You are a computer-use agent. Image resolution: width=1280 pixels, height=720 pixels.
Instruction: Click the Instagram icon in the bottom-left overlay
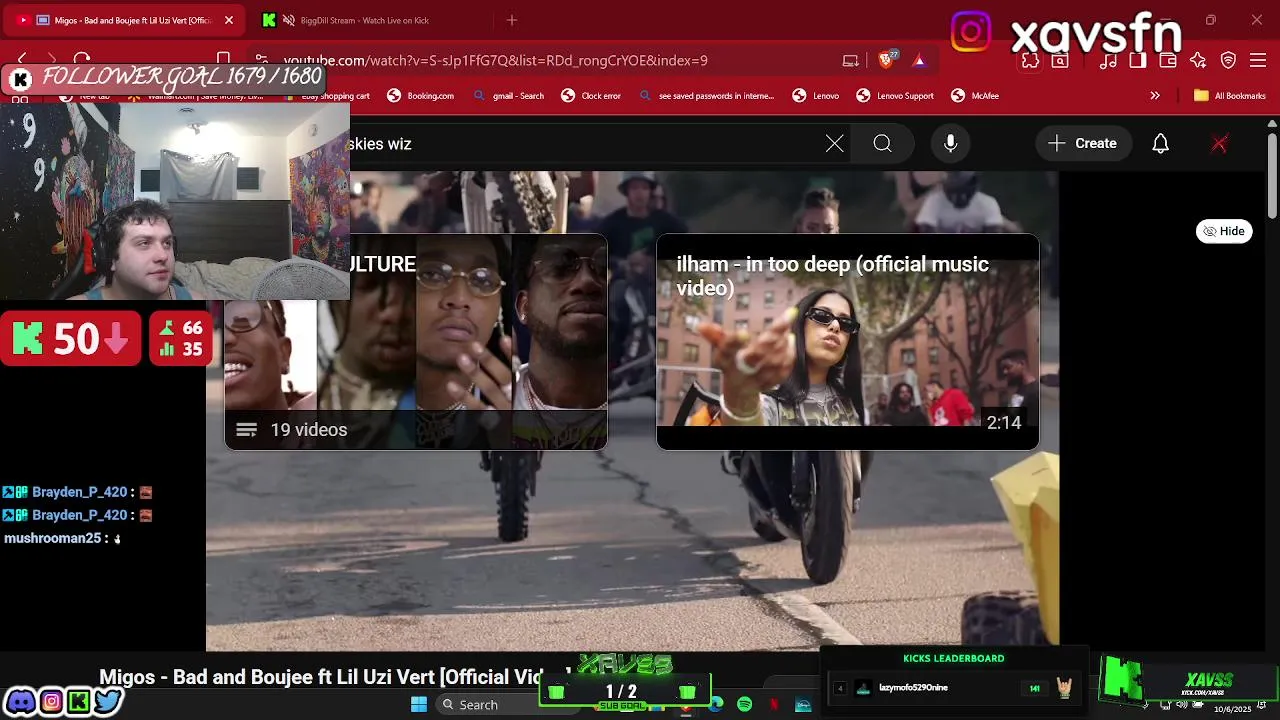pos(50,702)
